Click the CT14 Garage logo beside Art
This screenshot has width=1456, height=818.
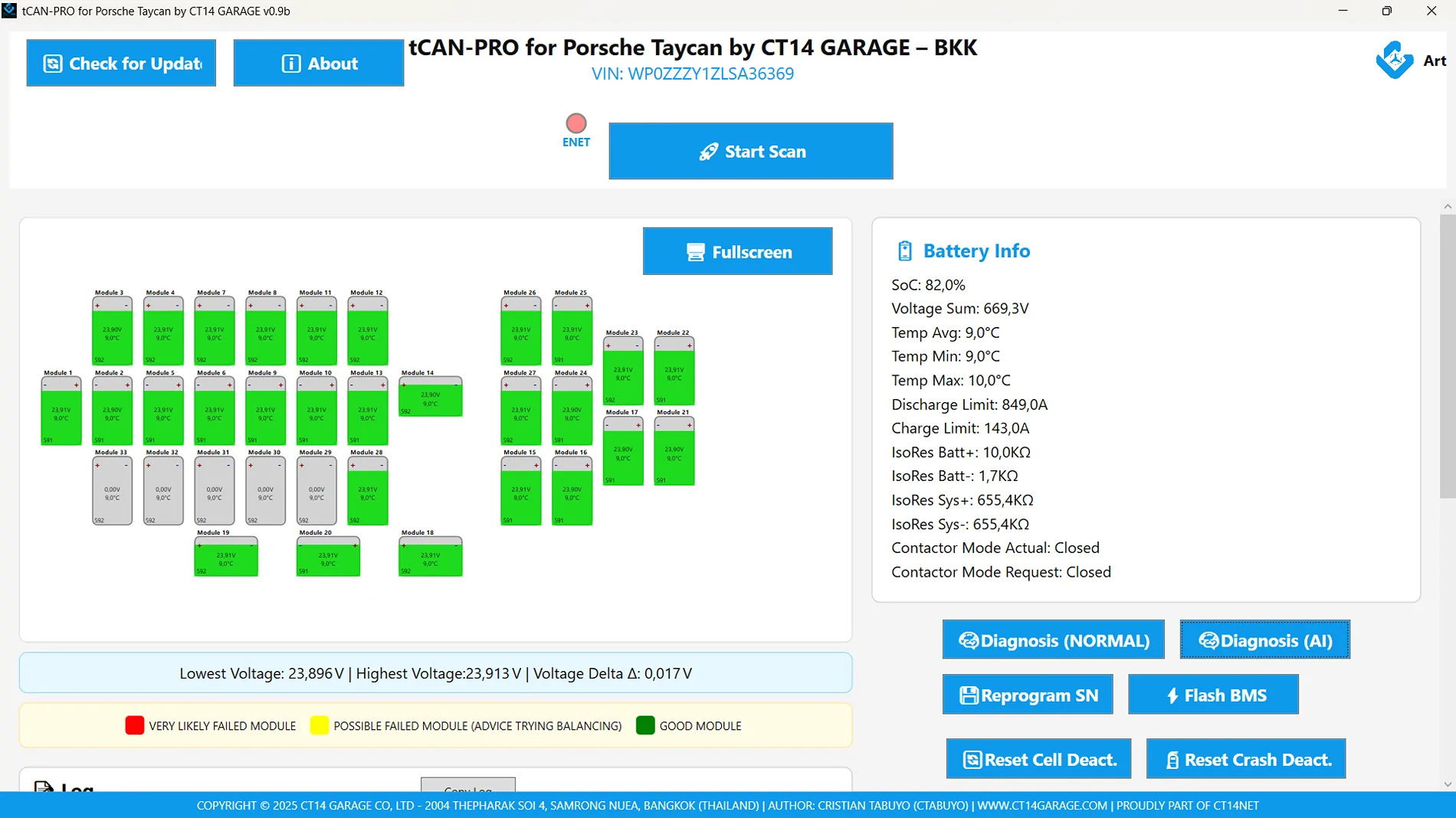pos(1395,60)
